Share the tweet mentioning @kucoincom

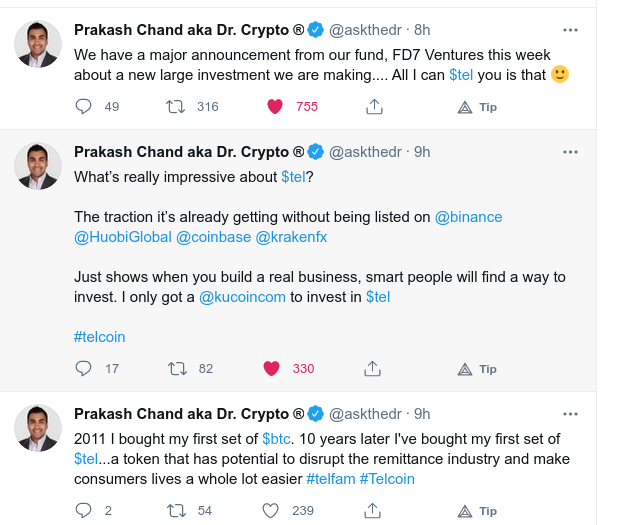372,369
